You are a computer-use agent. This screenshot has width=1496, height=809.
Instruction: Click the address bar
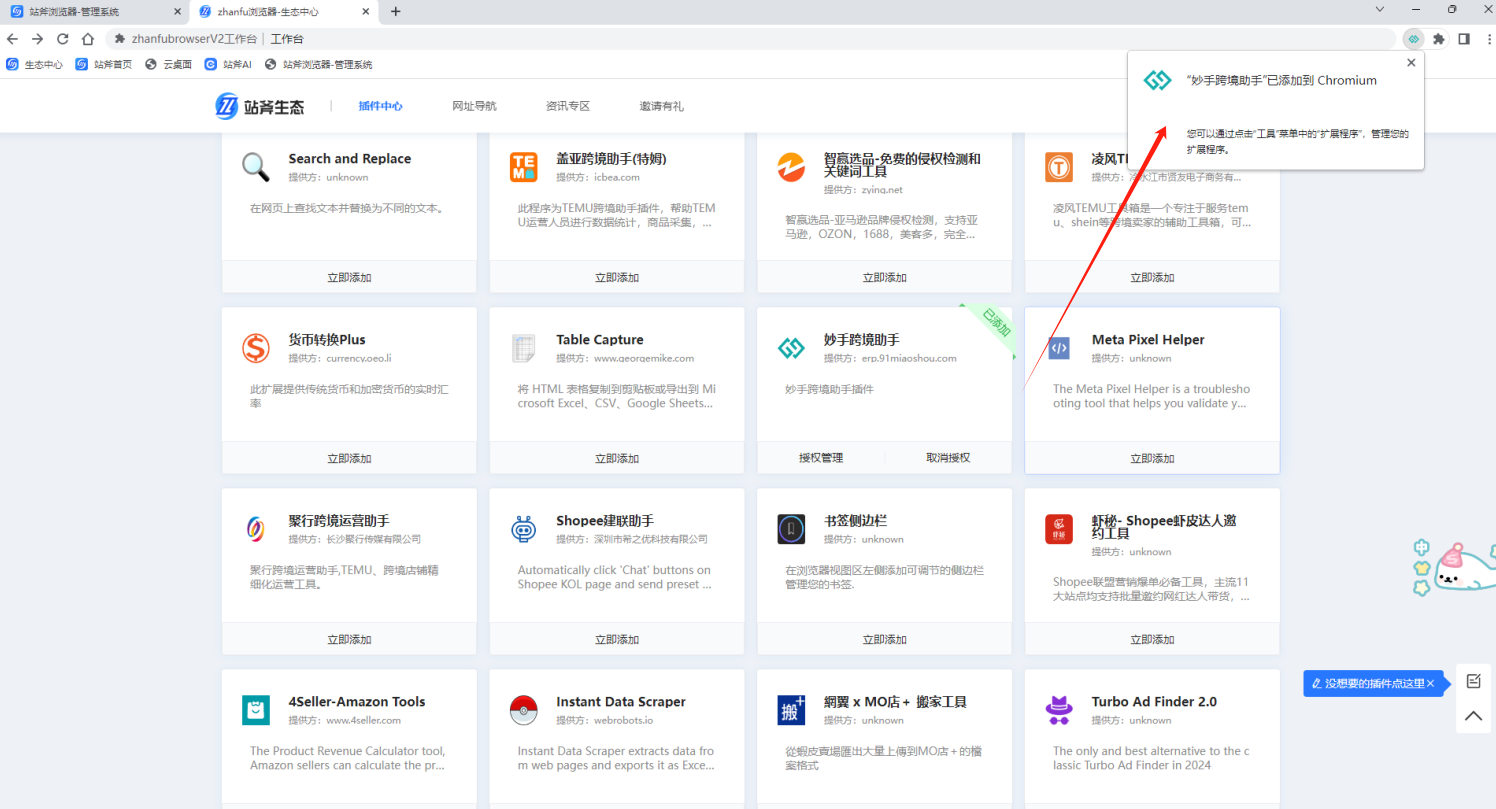(750, 39)
